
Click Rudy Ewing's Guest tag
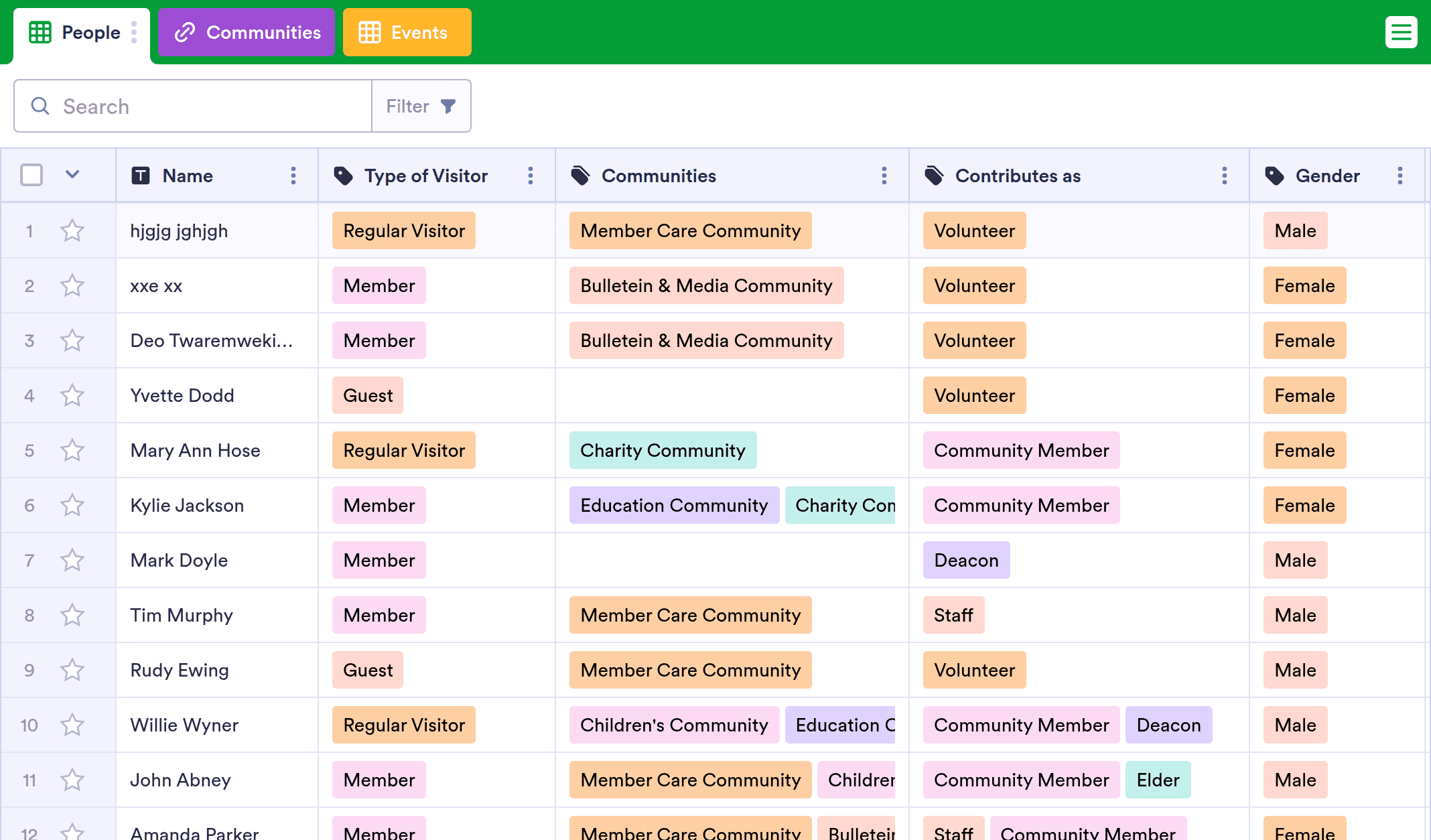click(x=368, y=670)
